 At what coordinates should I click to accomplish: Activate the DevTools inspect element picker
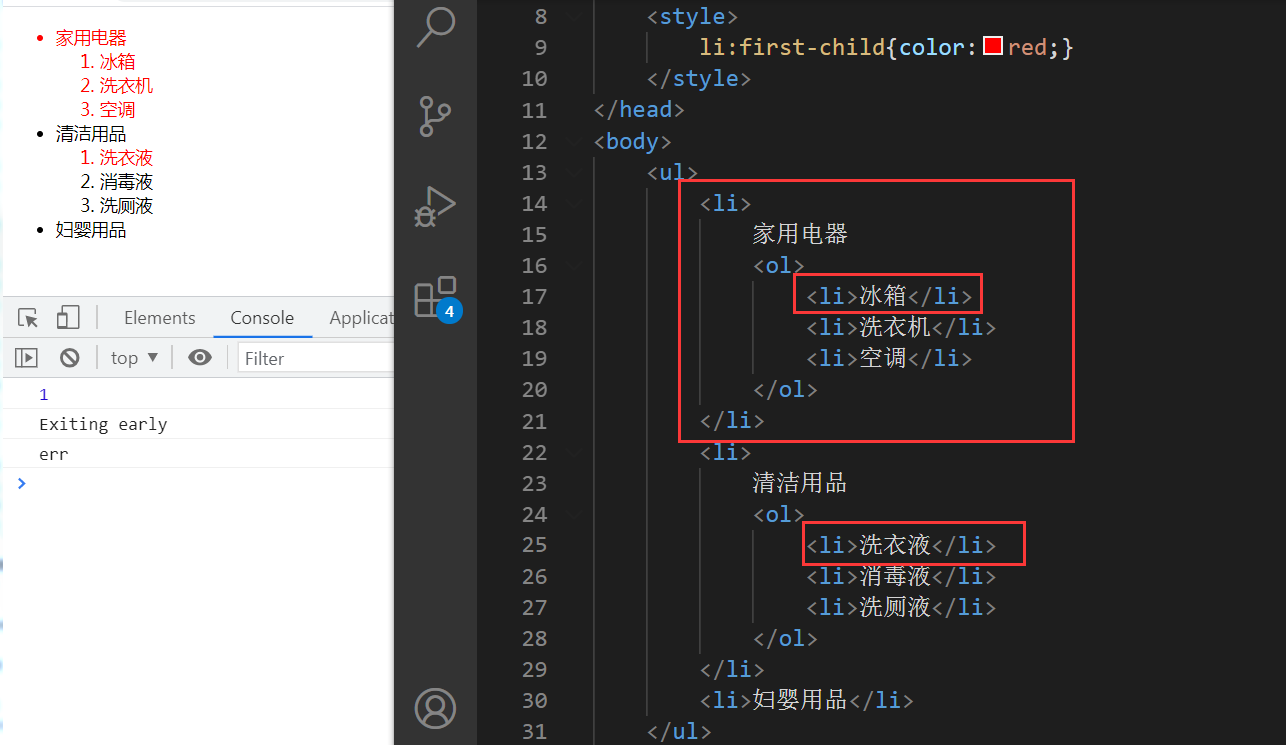click(x=29, y=318)
